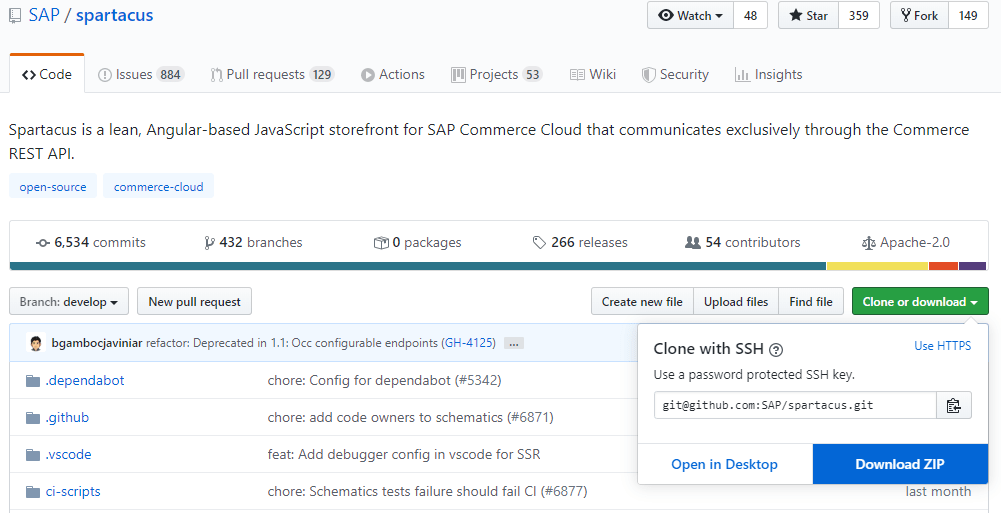Click the commerce-cloud topic tag

[158, 187]
